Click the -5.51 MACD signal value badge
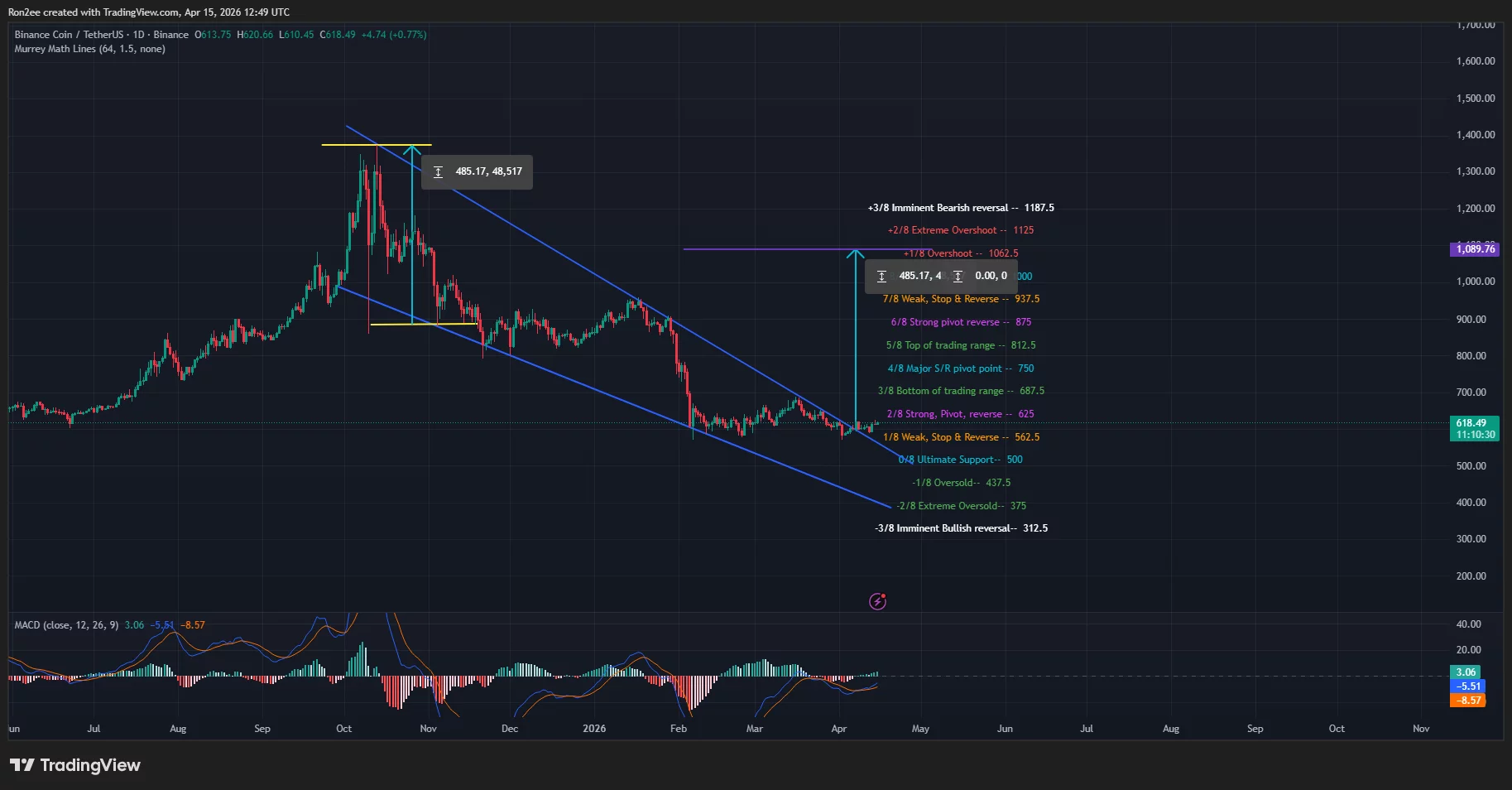This screenshot has height=790, width=1512. coord(1467,686)
